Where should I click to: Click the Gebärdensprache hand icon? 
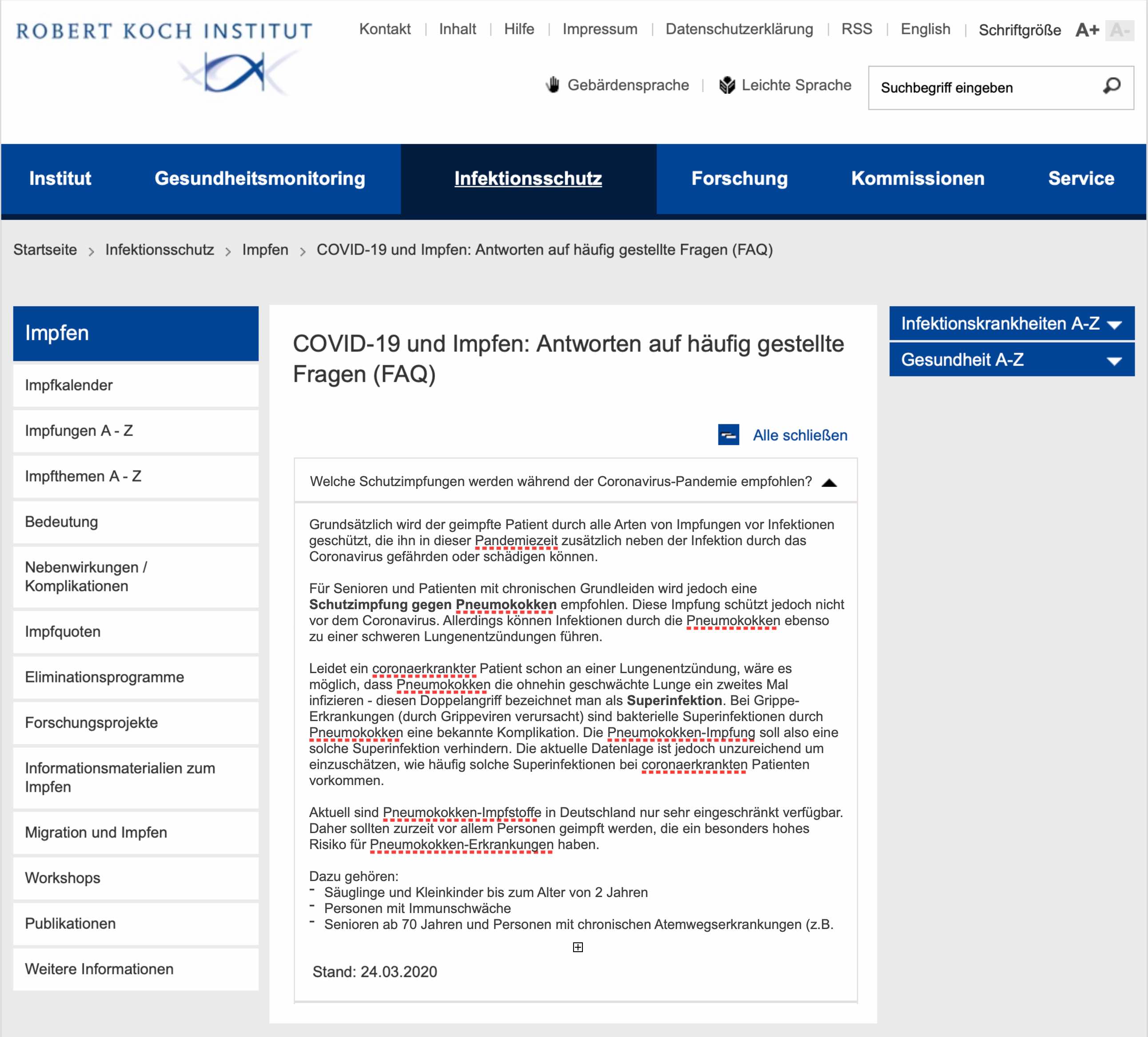pyautogui.click(x=552, y=85)
